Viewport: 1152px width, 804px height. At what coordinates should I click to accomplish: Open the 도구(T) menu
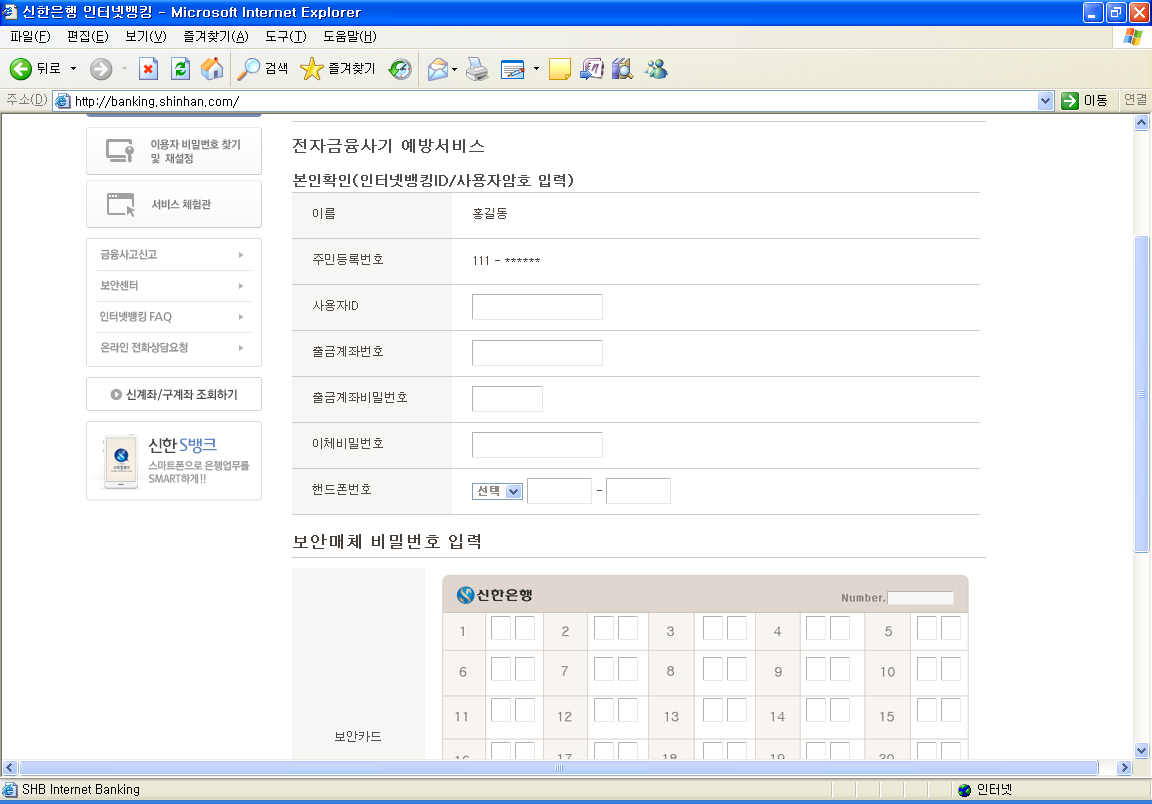[x=286, y=37]
